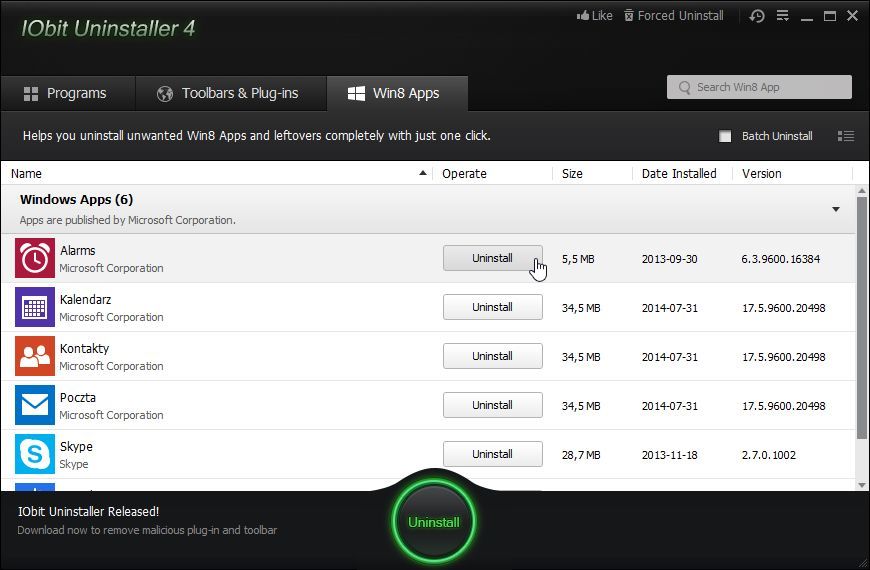Click scrollbar down arrow
The width and height of the screenshot is (870, 570).
[862, 485]
